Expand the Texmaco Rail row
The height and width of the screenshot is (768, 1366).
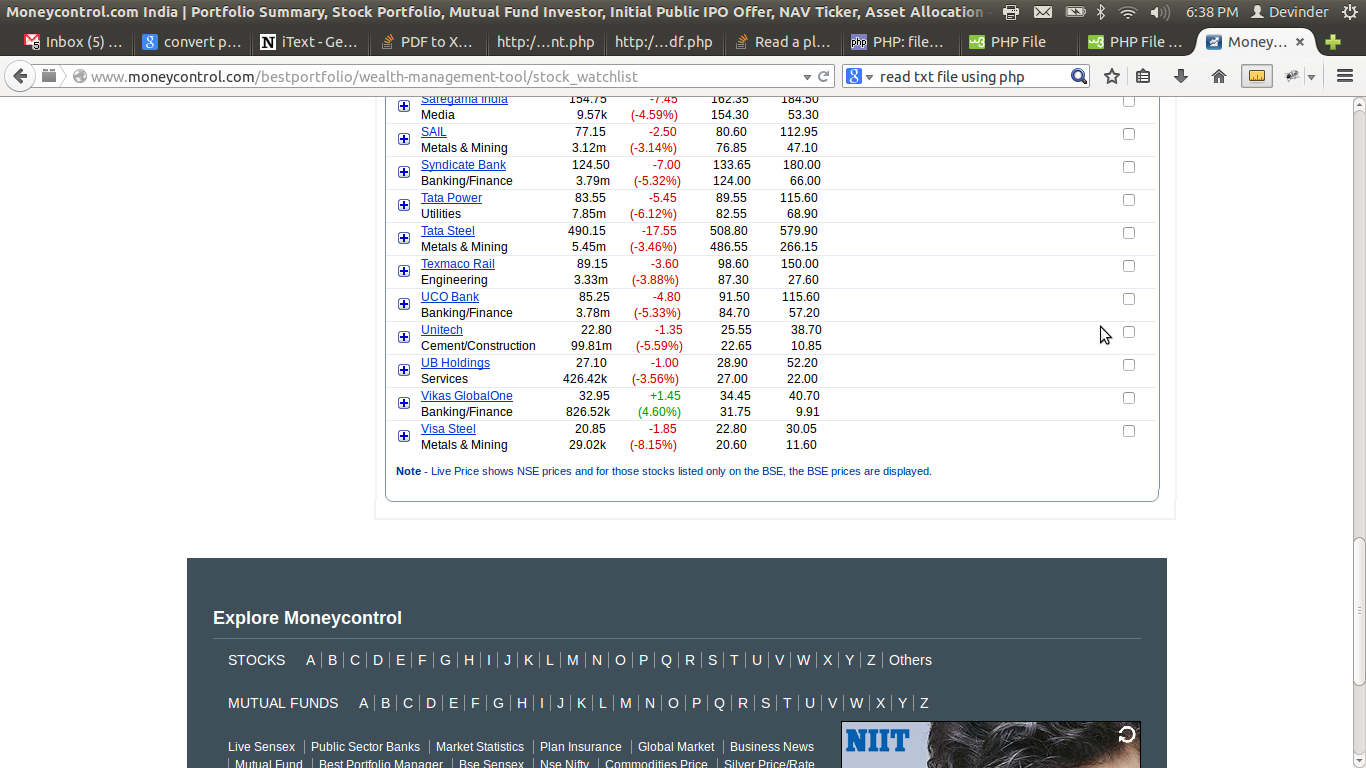[x=404, y=271]
